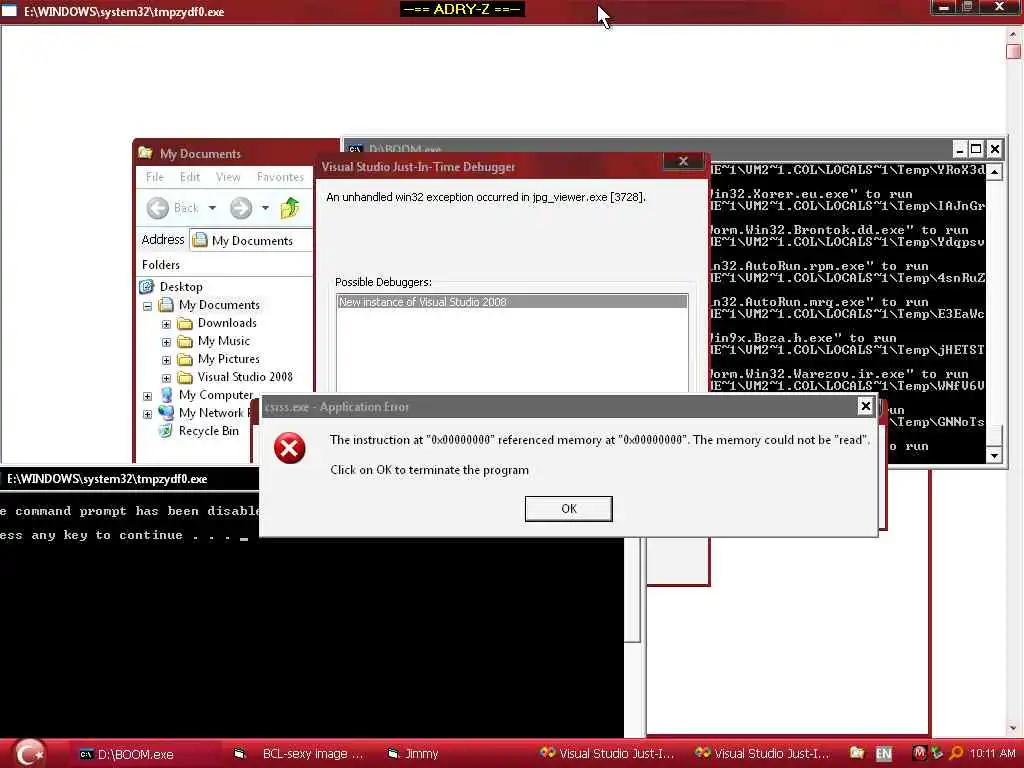1024x768 pixels.
Task: Open View menu in My Documents window
Action: pos(228,177)
